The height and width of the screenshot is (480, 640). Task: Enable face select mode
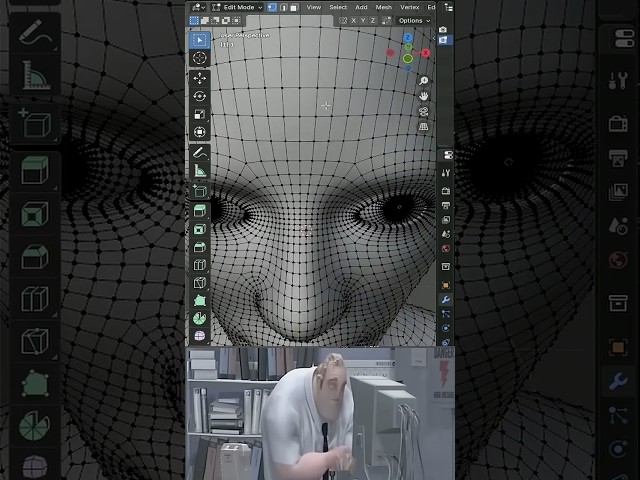tap(294, 7)
